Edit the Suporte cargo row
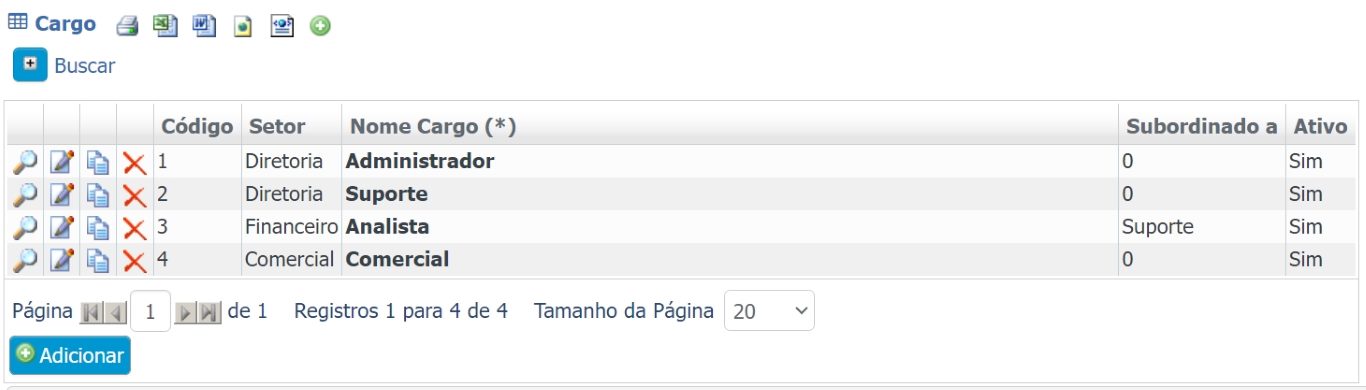This screenshot has width=1366, height=390. pos(62,194)
